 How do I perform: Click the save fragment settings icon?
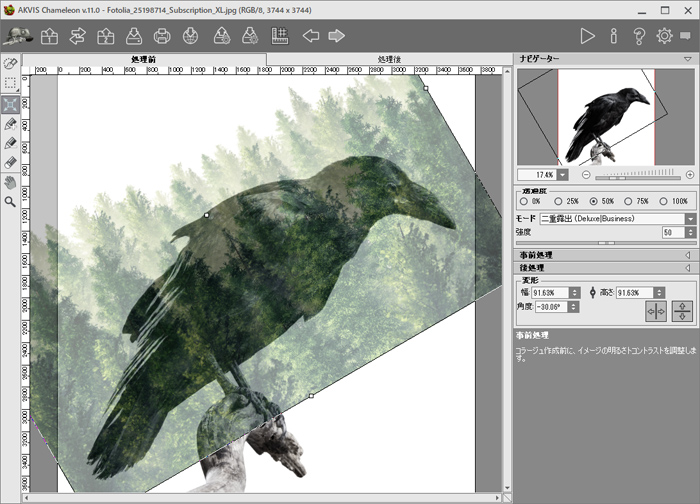pyautogui.click(x=250, y=36)
